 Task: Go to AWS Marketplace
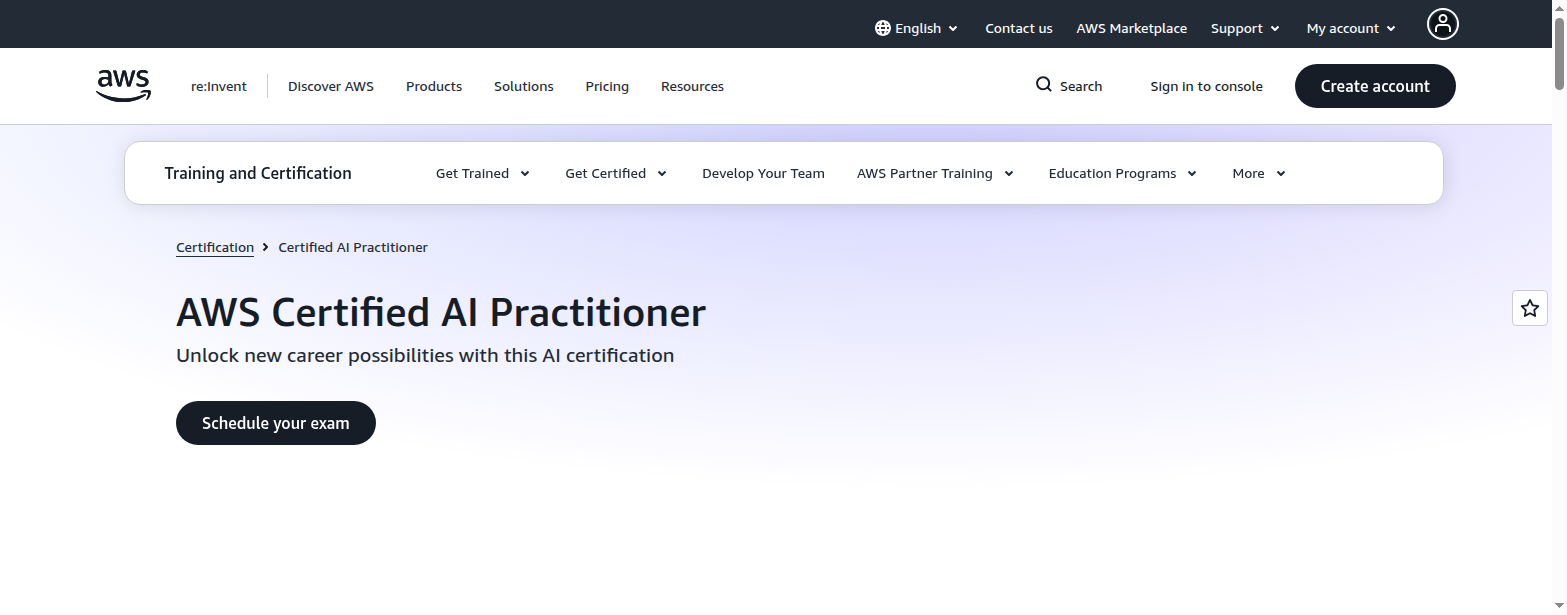coord(1132,28)
